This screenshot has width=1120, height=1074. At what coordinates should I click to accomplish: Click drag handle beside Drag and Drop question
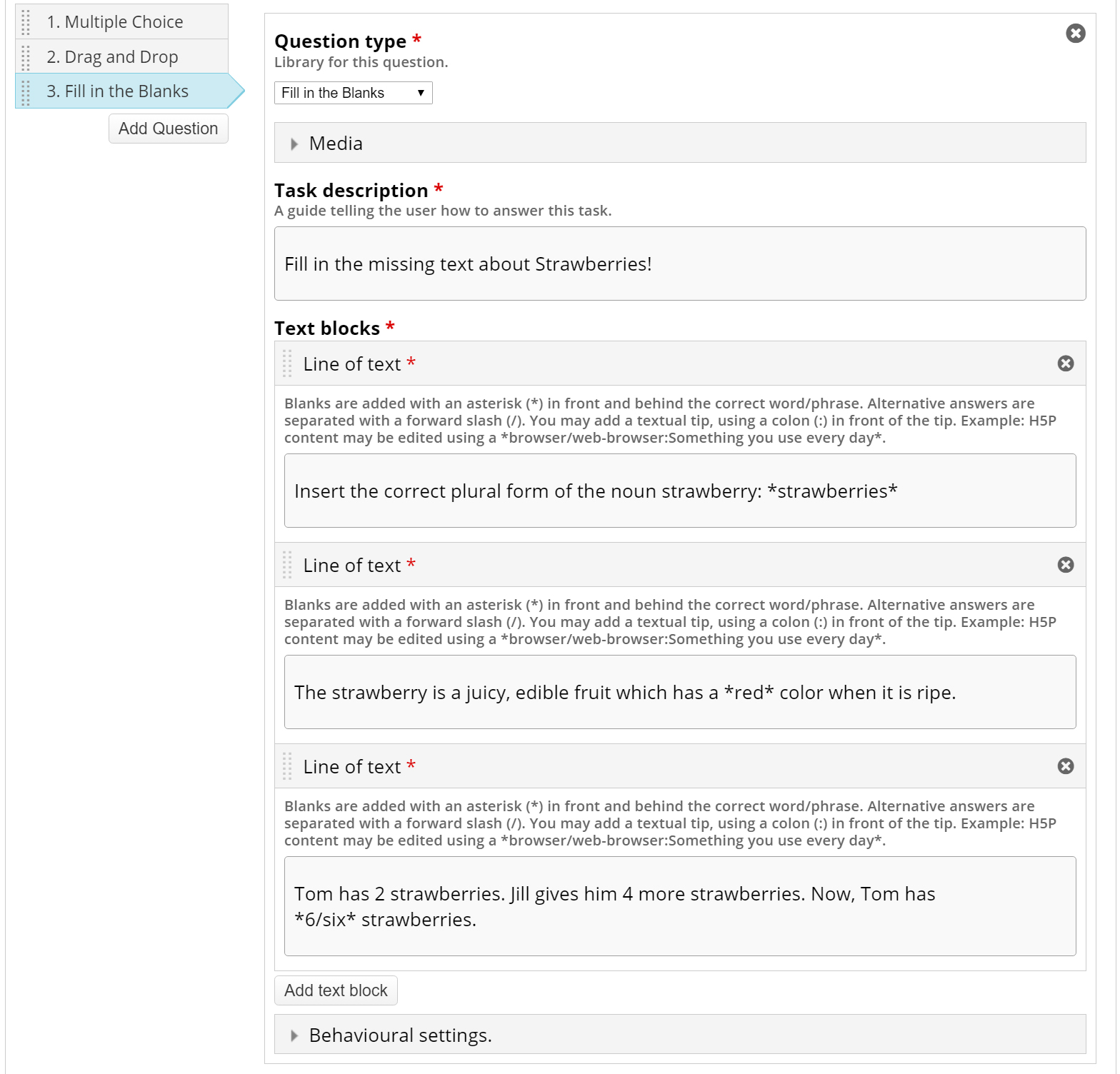pos(26,57)
